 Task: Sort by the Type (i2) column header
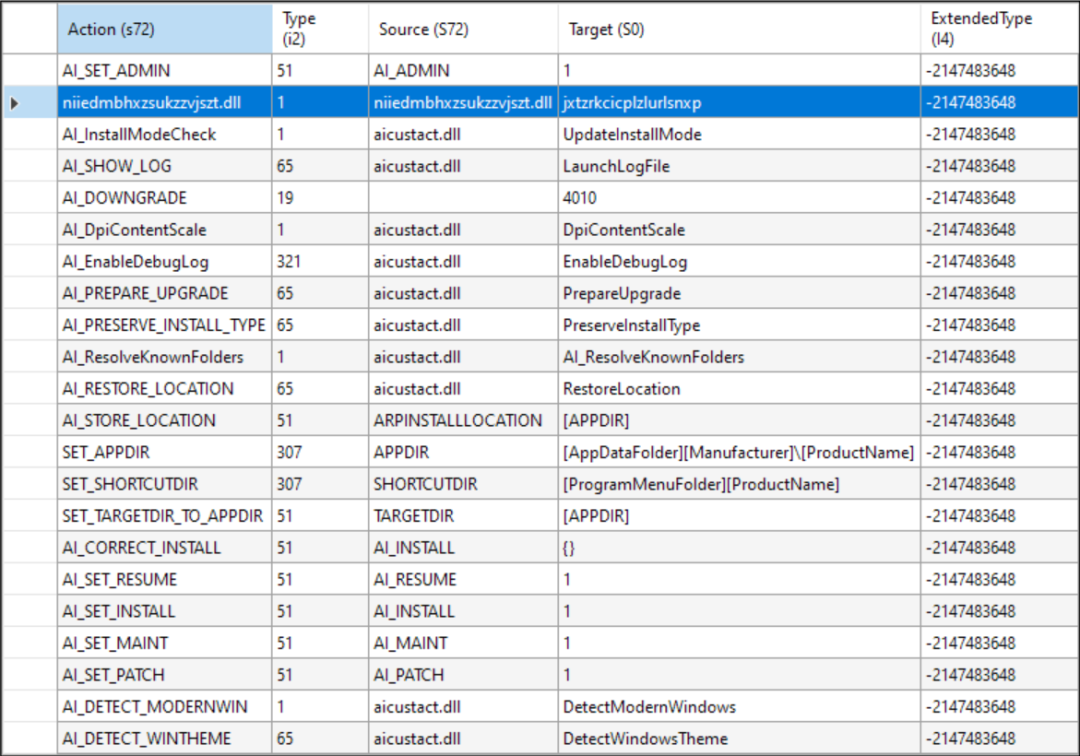point(320,29)
